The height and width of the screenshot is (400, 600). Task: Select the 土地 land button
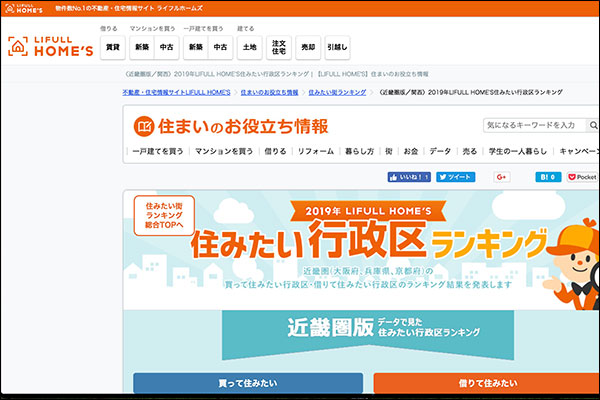coord(248,47)
